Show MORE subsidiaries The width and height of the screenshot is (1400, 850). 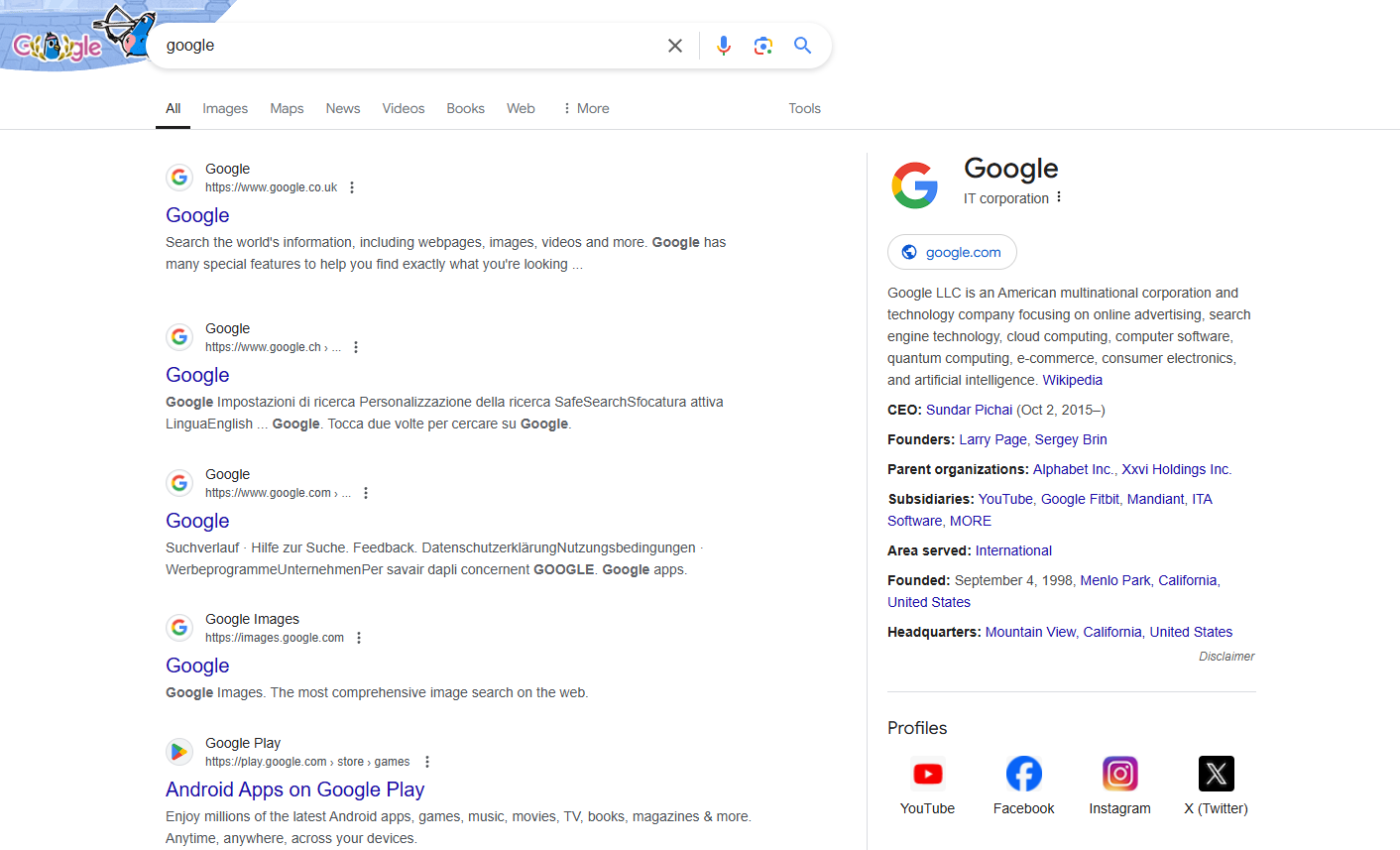coord(971,521)
